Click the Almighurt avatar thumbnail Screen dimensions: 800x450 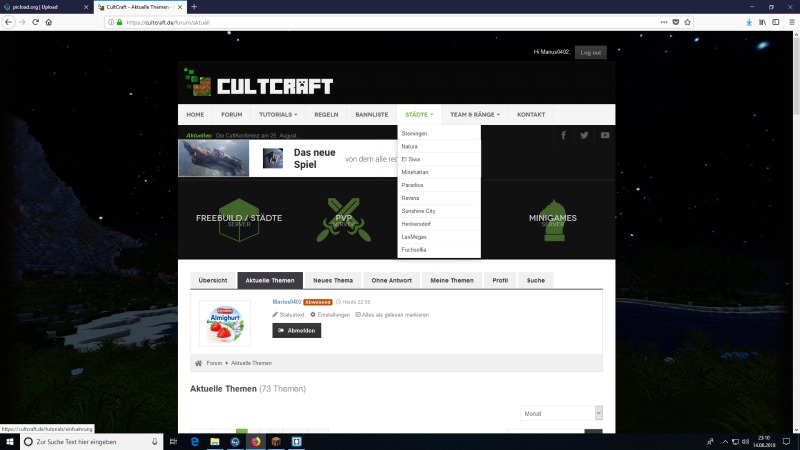click(x=224, y=323)
